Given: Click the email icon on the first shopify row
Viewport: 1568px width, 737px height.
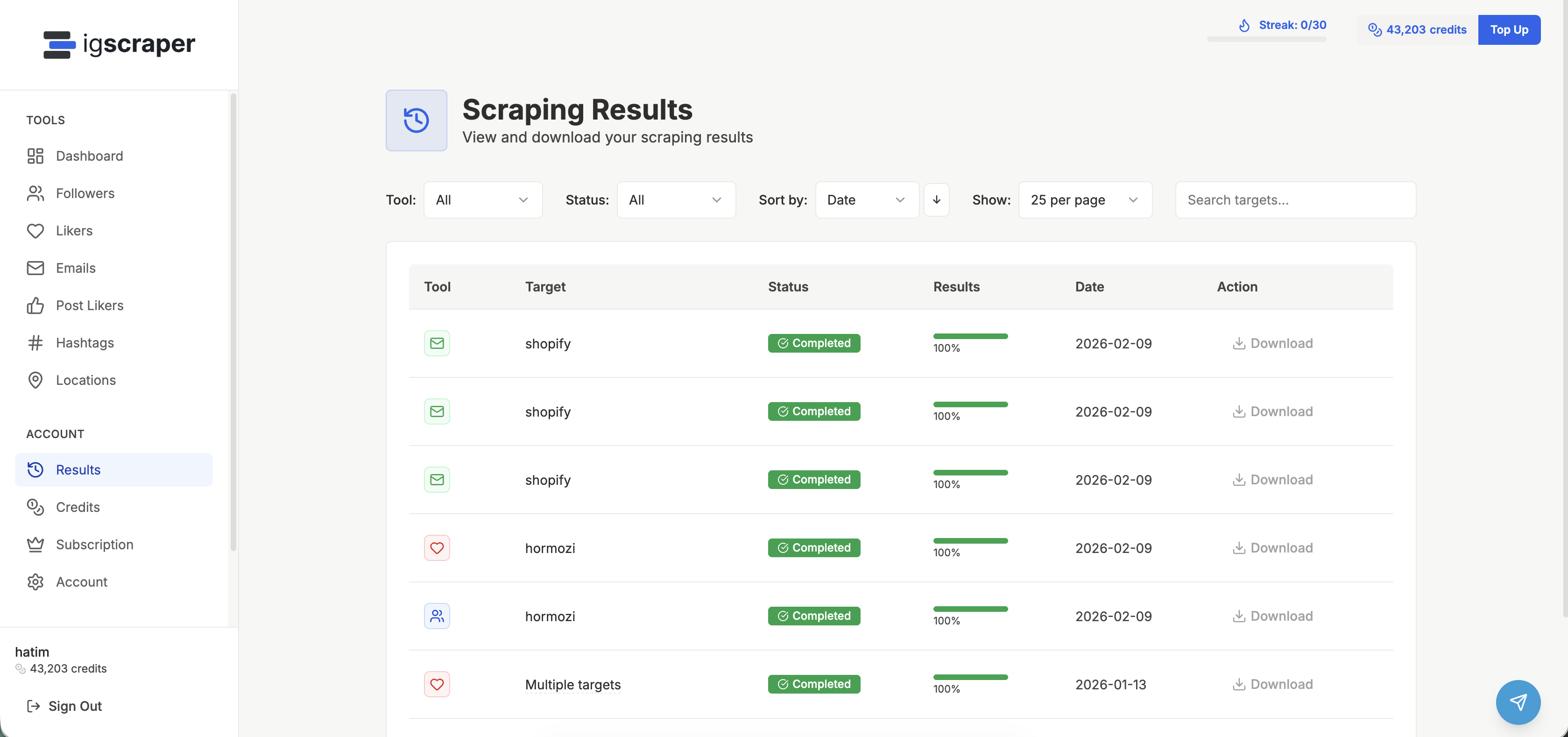Looking at the screenshot, I should point(437,343).
